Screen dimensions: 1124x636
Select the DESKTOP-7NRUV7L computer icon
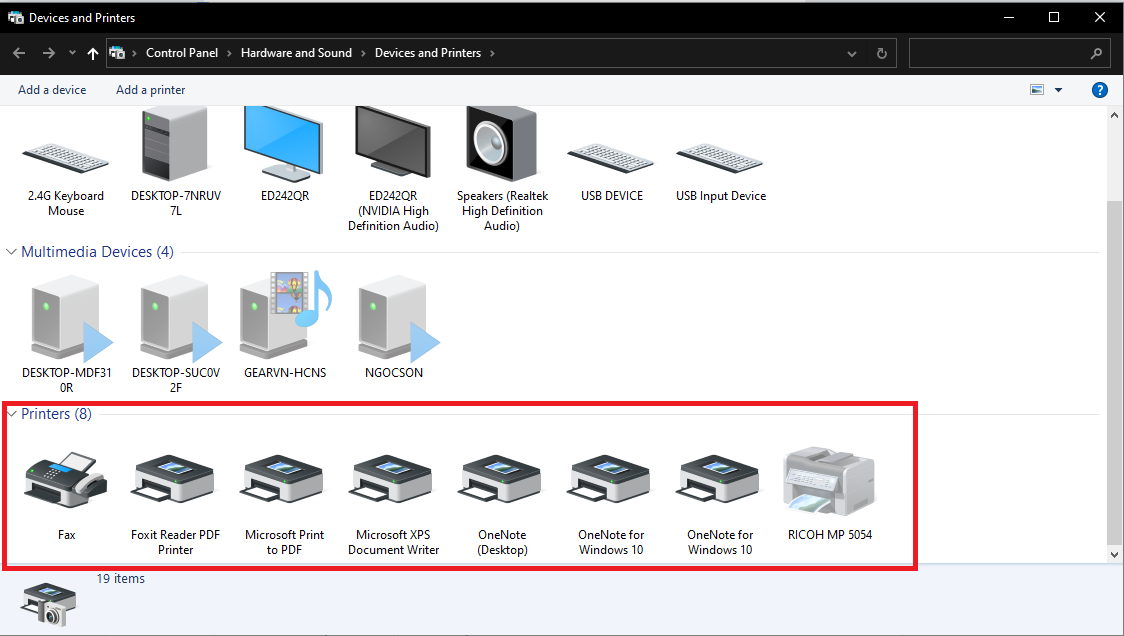click(175, 143)
